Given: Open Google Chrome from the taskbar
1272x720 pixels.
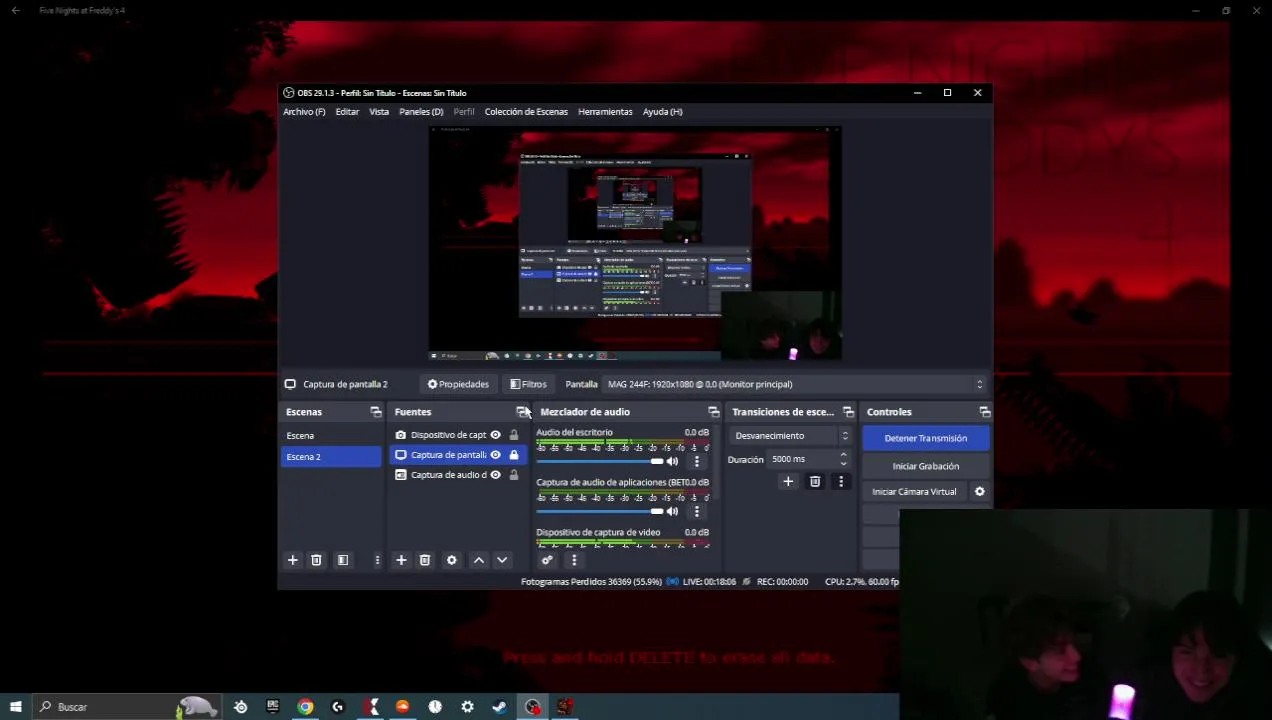Looking at the screenshot, I should click(x=305, y=707).
